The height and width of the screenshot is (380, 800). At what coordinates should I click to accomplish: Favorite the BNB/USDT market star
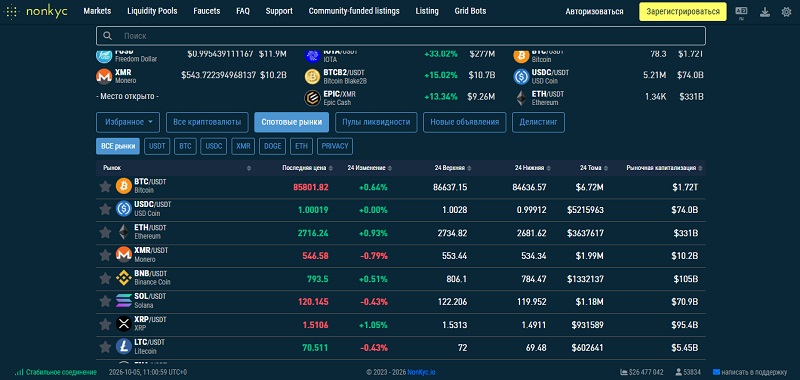(105, 278)
